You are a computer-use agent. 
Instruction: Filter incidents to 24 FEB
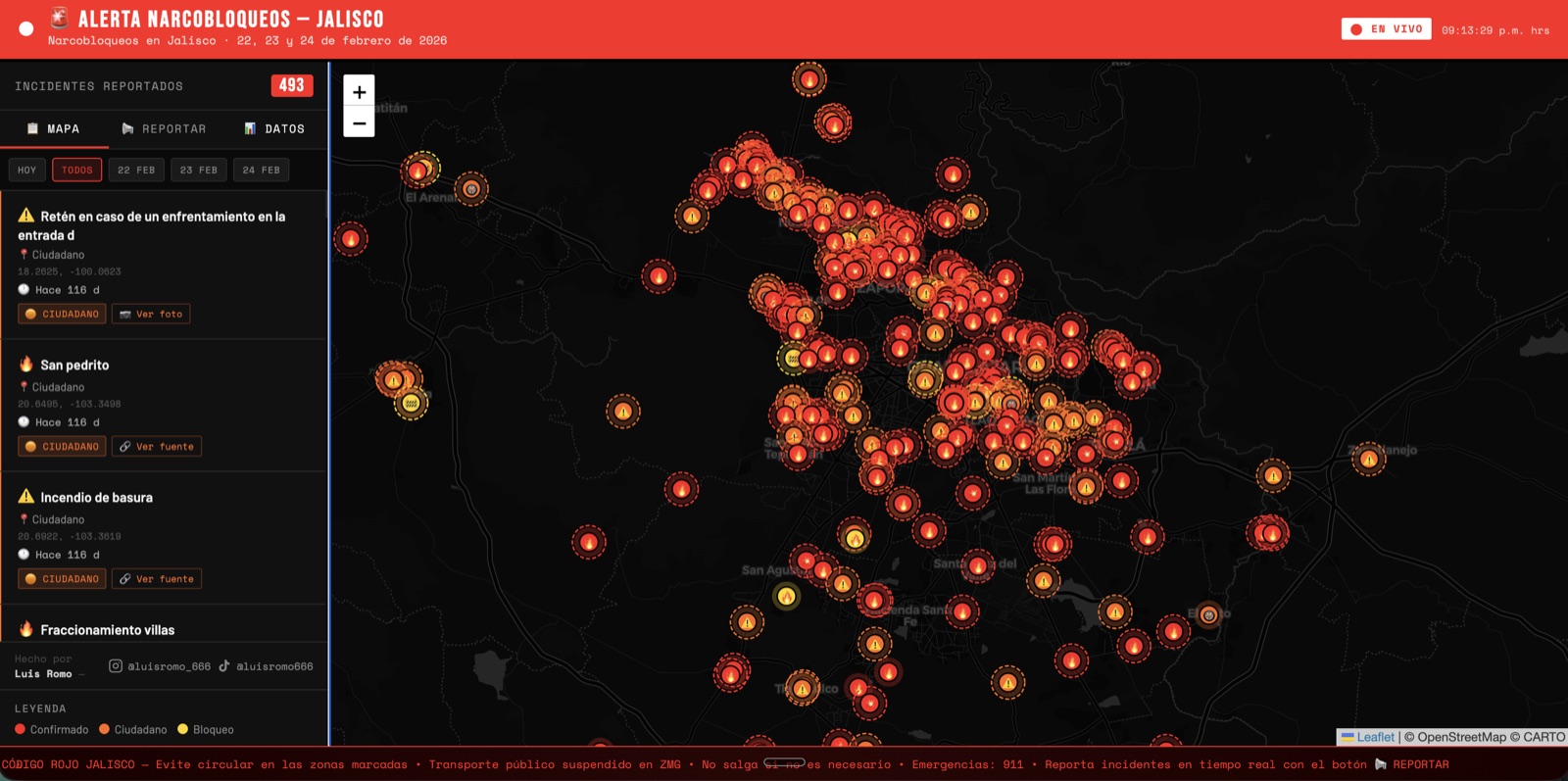[x=262, y=170]
